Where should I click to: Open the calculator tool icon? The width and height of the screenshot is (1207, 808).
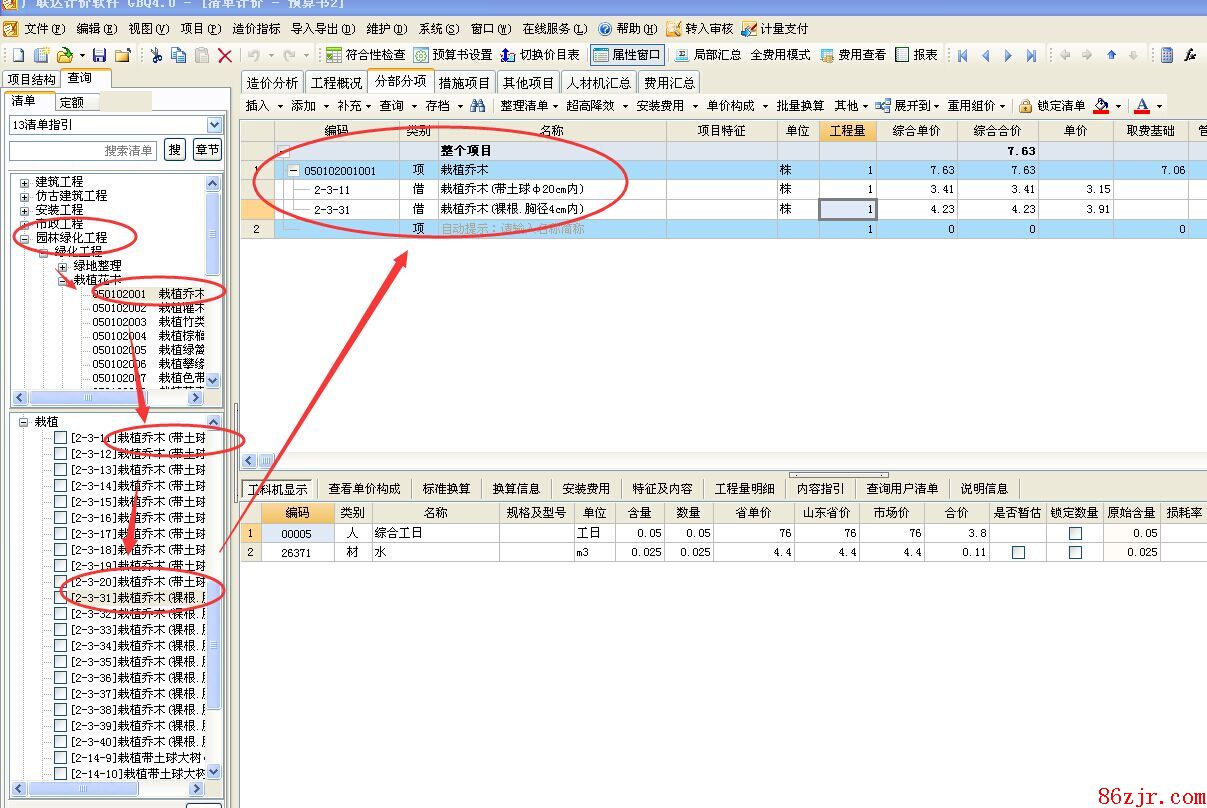point(1167,56)
